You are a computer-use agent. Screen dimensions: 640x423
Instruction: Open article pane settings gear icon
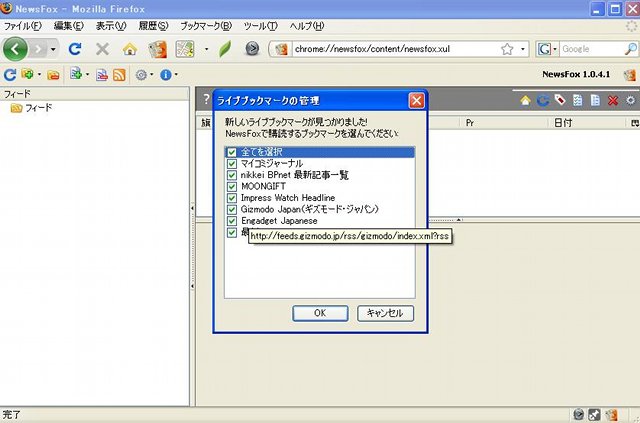(x=631, y=100)
